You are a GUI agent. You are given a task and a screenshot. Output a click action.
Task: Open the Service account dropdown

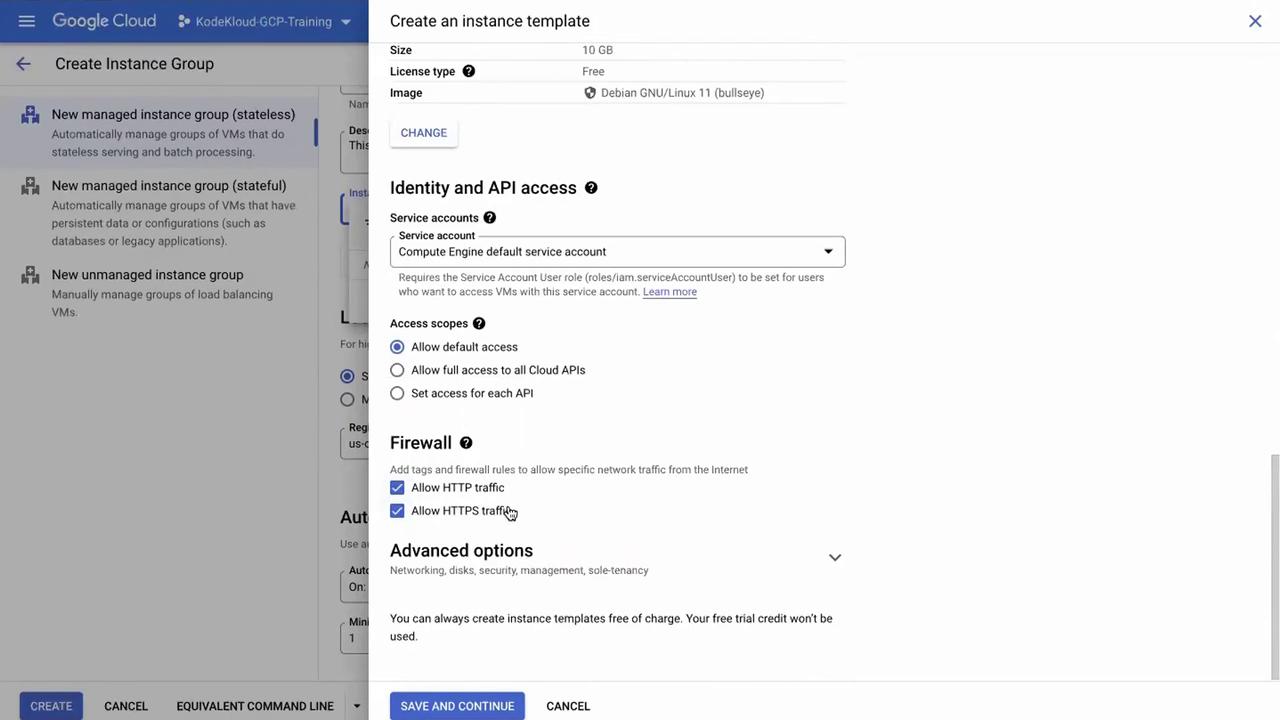point(617,252)
